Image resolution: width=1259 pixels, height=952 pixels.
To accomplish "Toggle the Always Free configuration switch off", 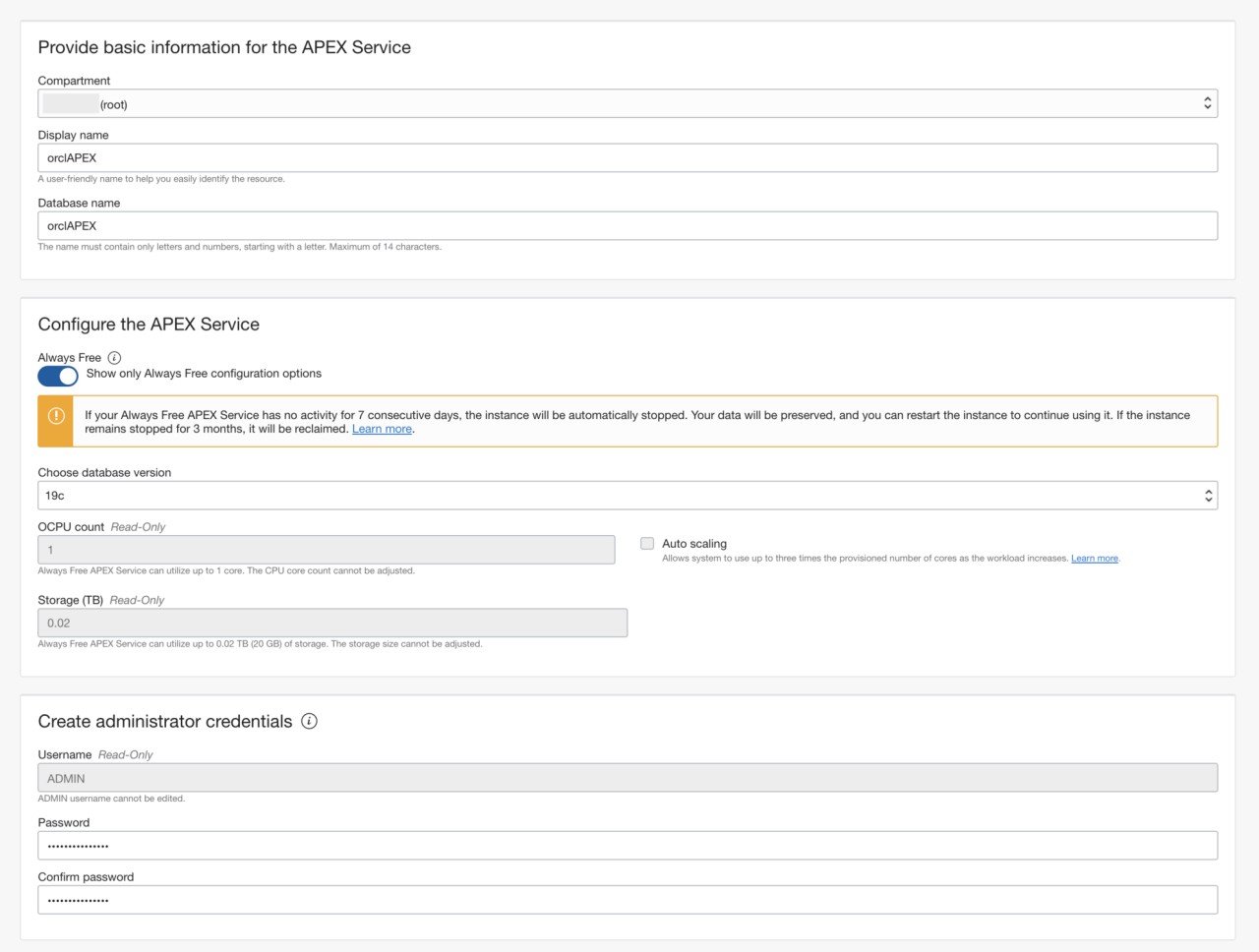I will click(x=58, y=376).
